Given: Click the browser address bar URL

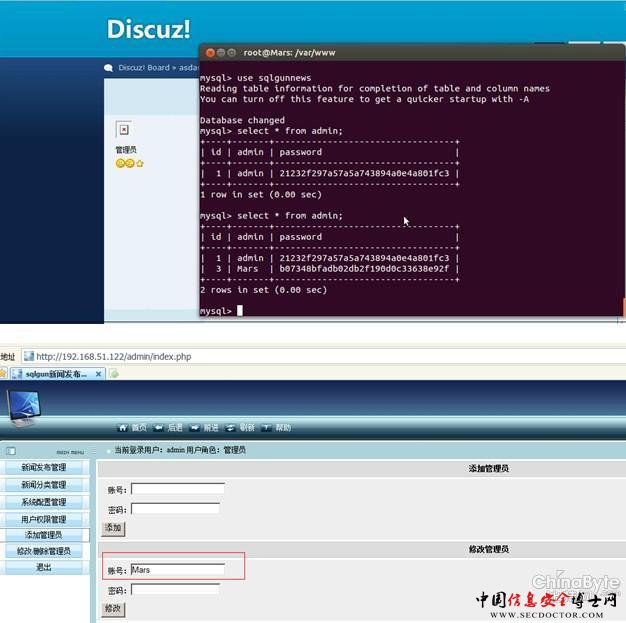Looking at the screenshot, I should [114, 357].
